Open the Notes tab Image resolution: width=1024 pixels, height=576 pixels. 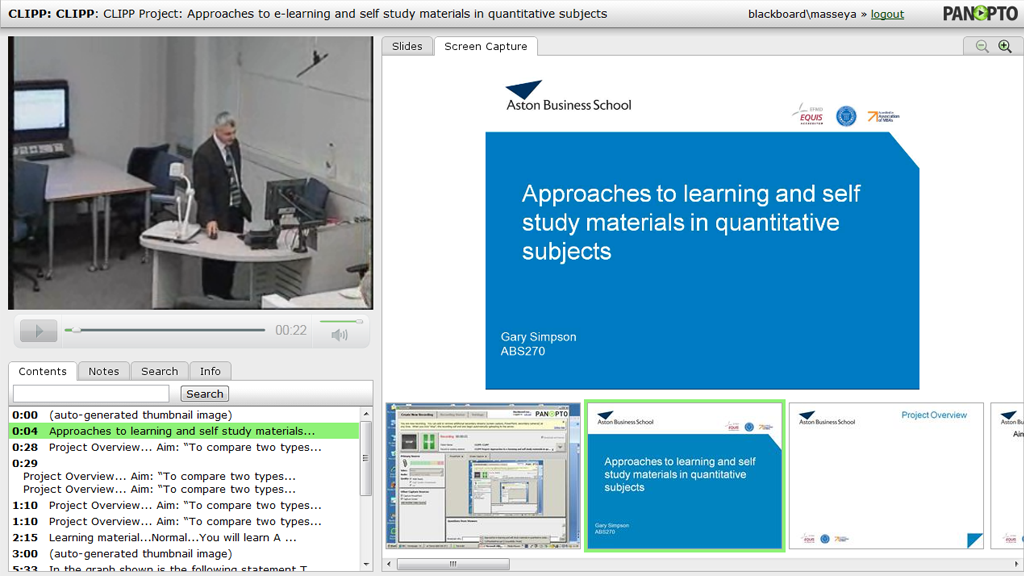(x=104, y=371)
